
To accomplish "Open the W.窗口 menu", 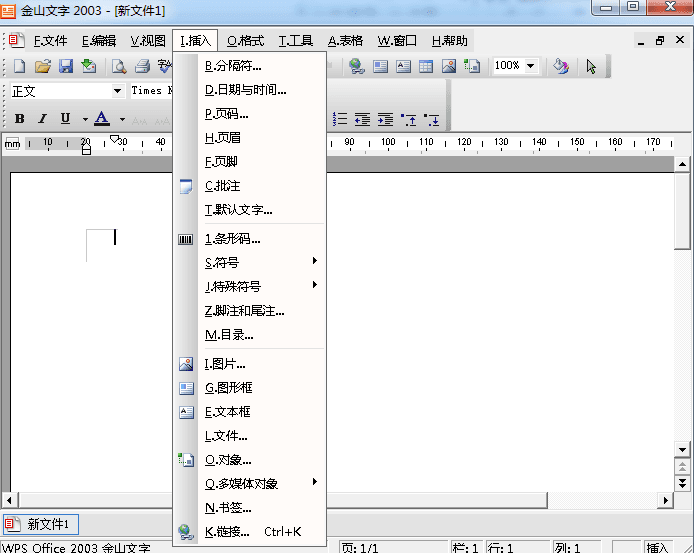I will 397,41.
